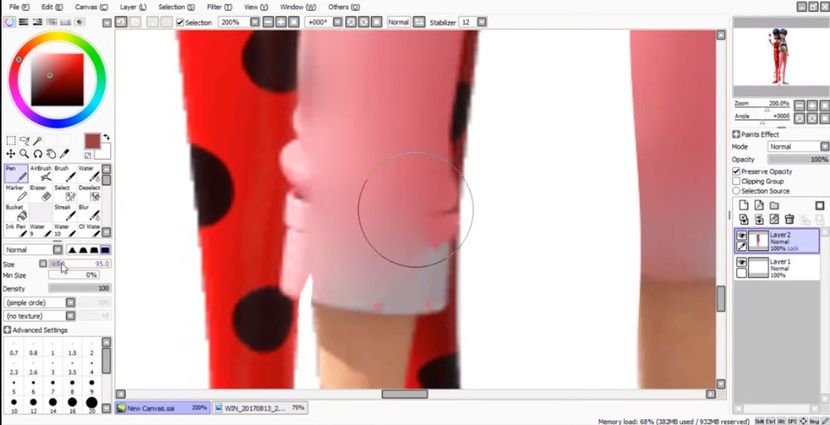Viewport: 830px width, 425px height.
Task: Open the simple circle brush shape dropdown
Action: 70,303
